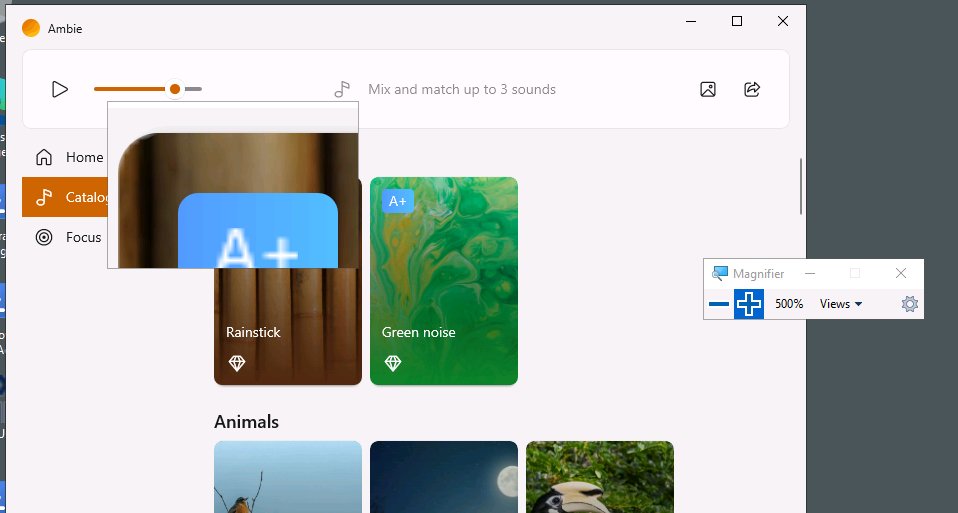Click the share icon in Ambie
The width and height of the screenshot is (958, 513).
[752, 89]
